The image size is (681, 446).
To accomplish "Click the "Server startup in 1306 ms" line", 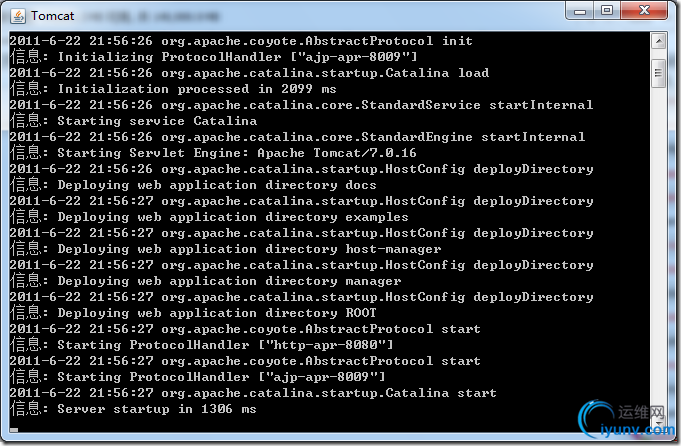I will click(x=133, y=409).
